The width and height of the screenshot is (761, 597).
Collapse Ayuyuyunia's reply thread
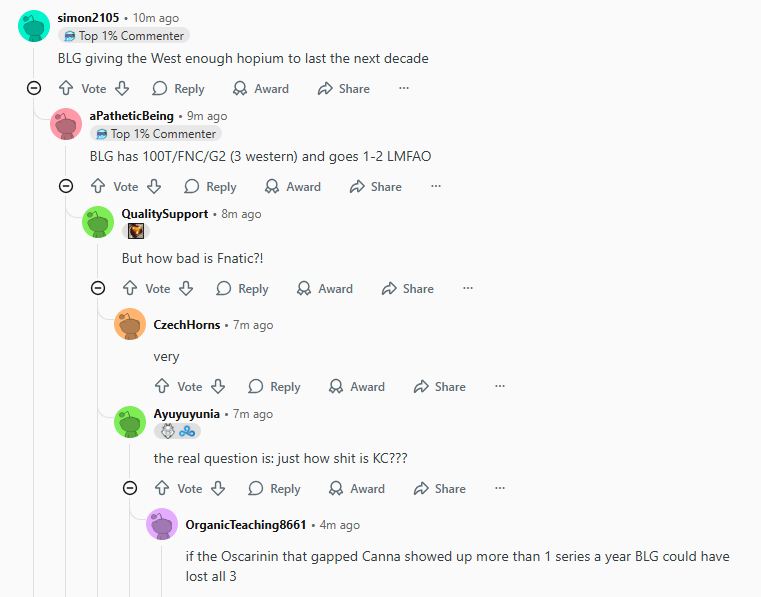pyautogui.click(x=130, y=488)
